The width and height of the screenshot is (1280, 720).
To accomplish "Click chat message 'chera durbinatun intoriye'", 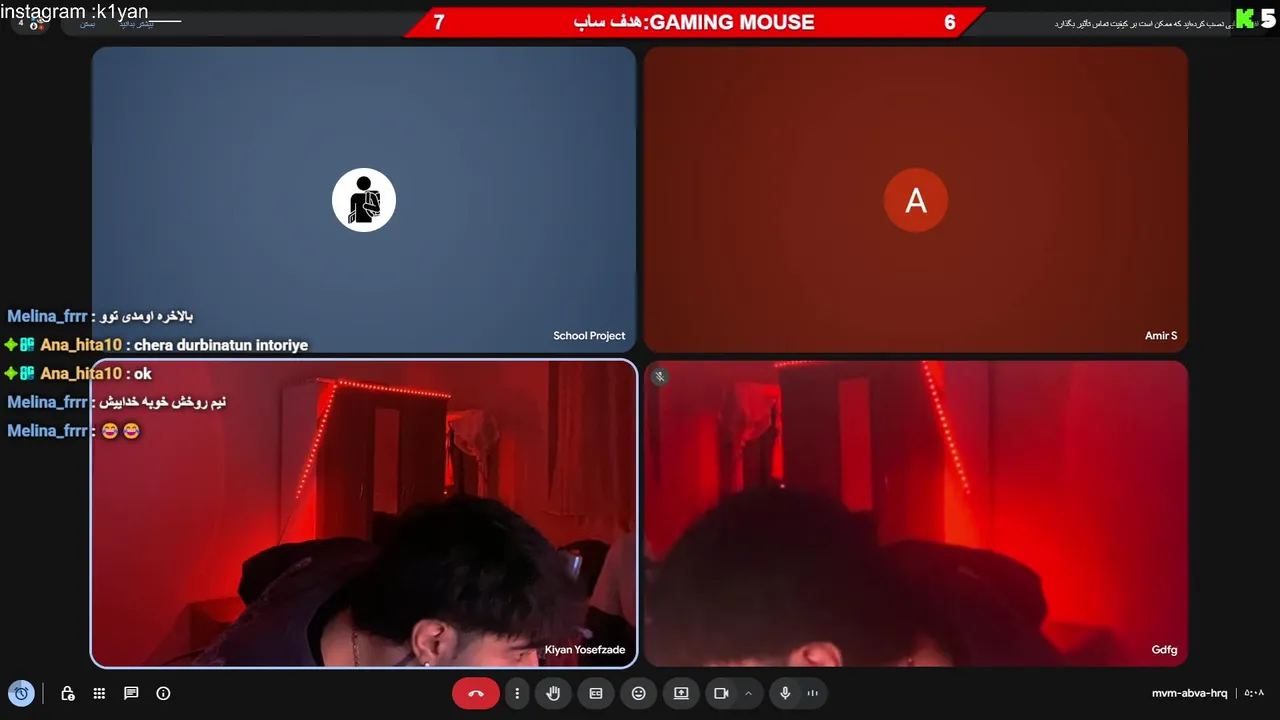I will tap(221, 345).
